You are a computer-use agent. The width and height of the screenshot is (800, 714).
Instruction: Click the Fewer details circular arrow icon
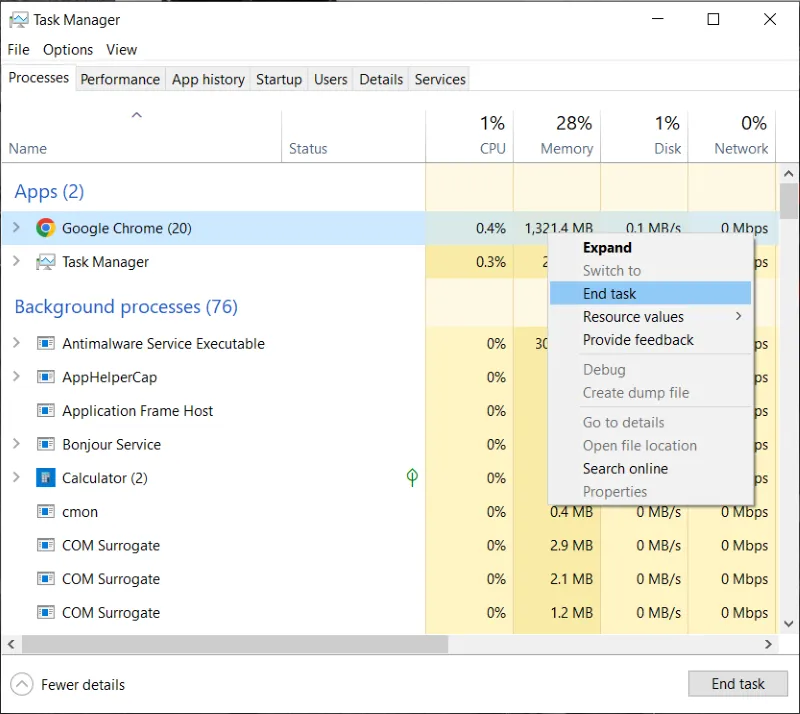coord(21,684)
